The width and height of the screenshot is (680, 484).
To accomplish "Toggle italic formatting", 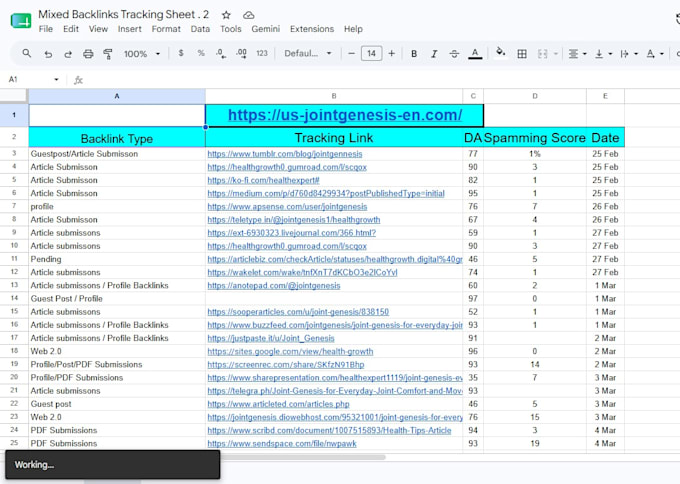I will (434, 54).
